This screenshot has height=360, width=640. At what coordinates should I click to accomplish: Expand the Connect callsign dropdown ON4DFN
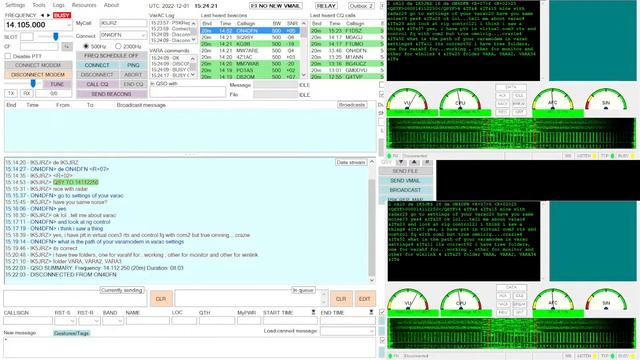coord(143,36)
